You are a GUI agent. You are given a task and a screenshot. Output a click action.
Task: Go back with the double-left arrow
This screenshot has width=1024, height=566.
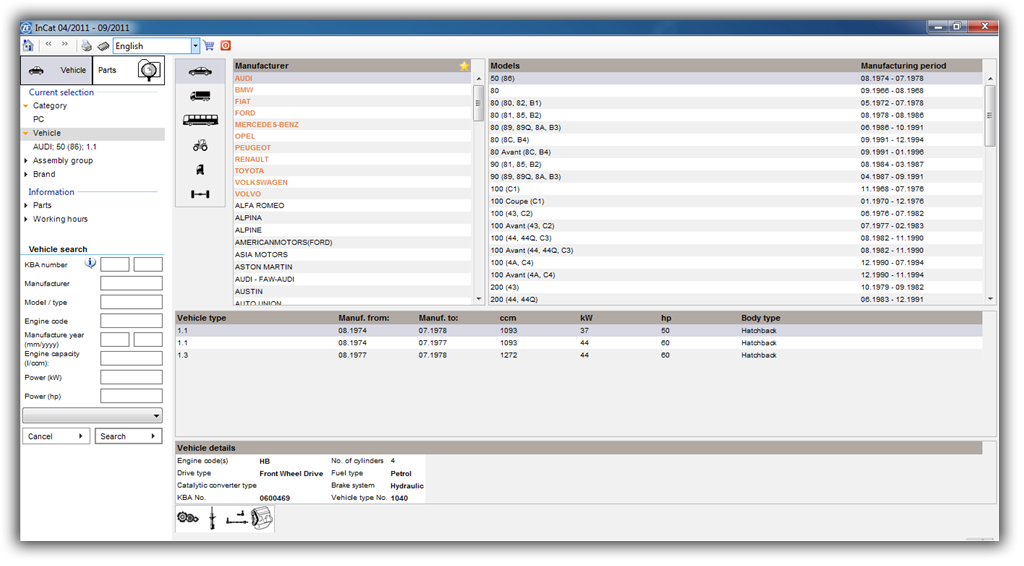[x=48, y=44]
